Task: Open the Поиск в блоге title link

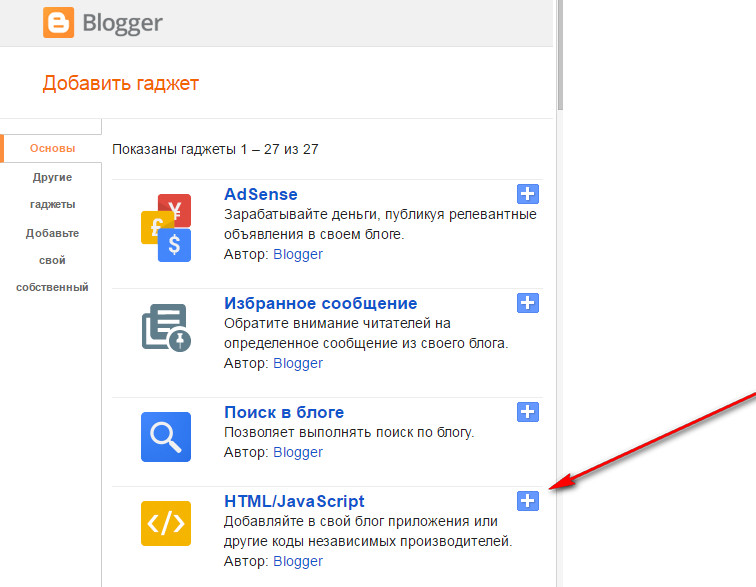Action: (284, 412)
